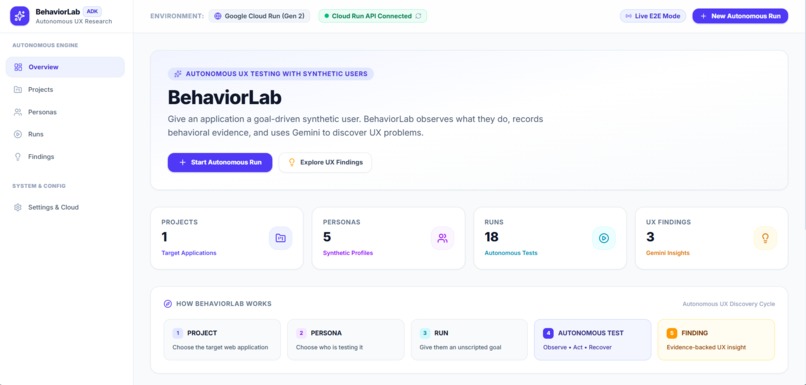Click the BehaviorLab main heading

pyautogui.click(x=225, y=98)
